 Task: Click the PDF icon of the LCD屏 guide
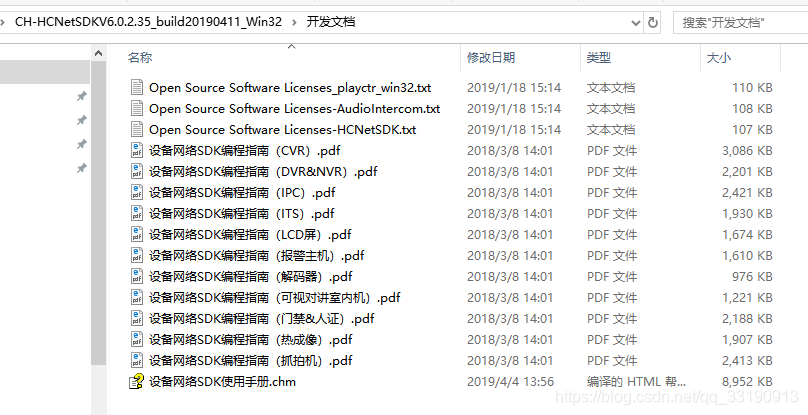(137, 235)
